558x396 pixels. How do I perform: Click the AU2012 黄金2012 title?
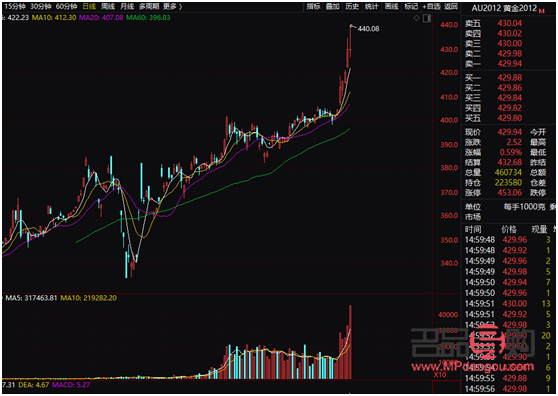coord(504,8)
